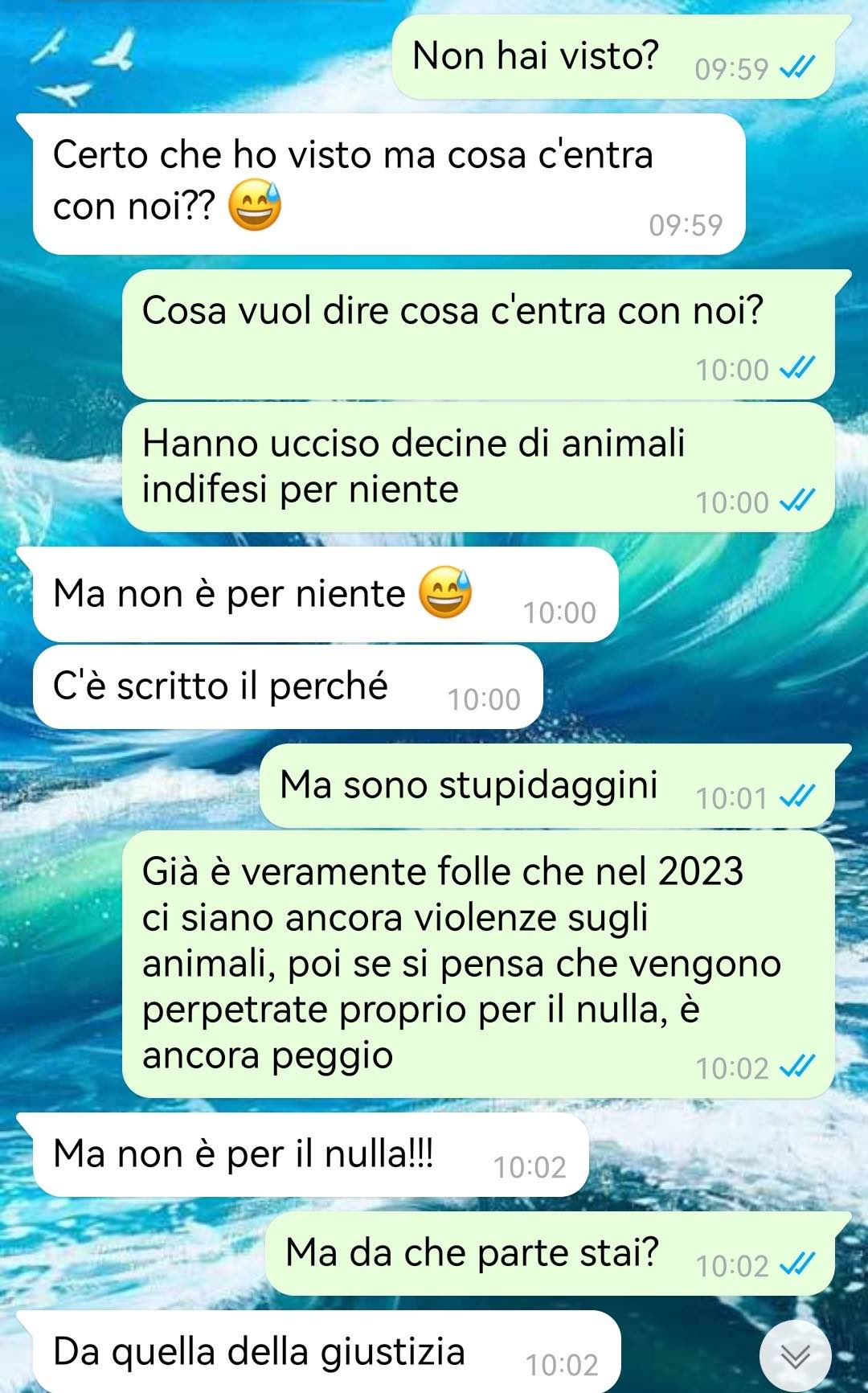Tap read ticks on "Hanno ucciso decine" message
The height and width of the screenshot is (1393, 868).
(x=797, y=501)
